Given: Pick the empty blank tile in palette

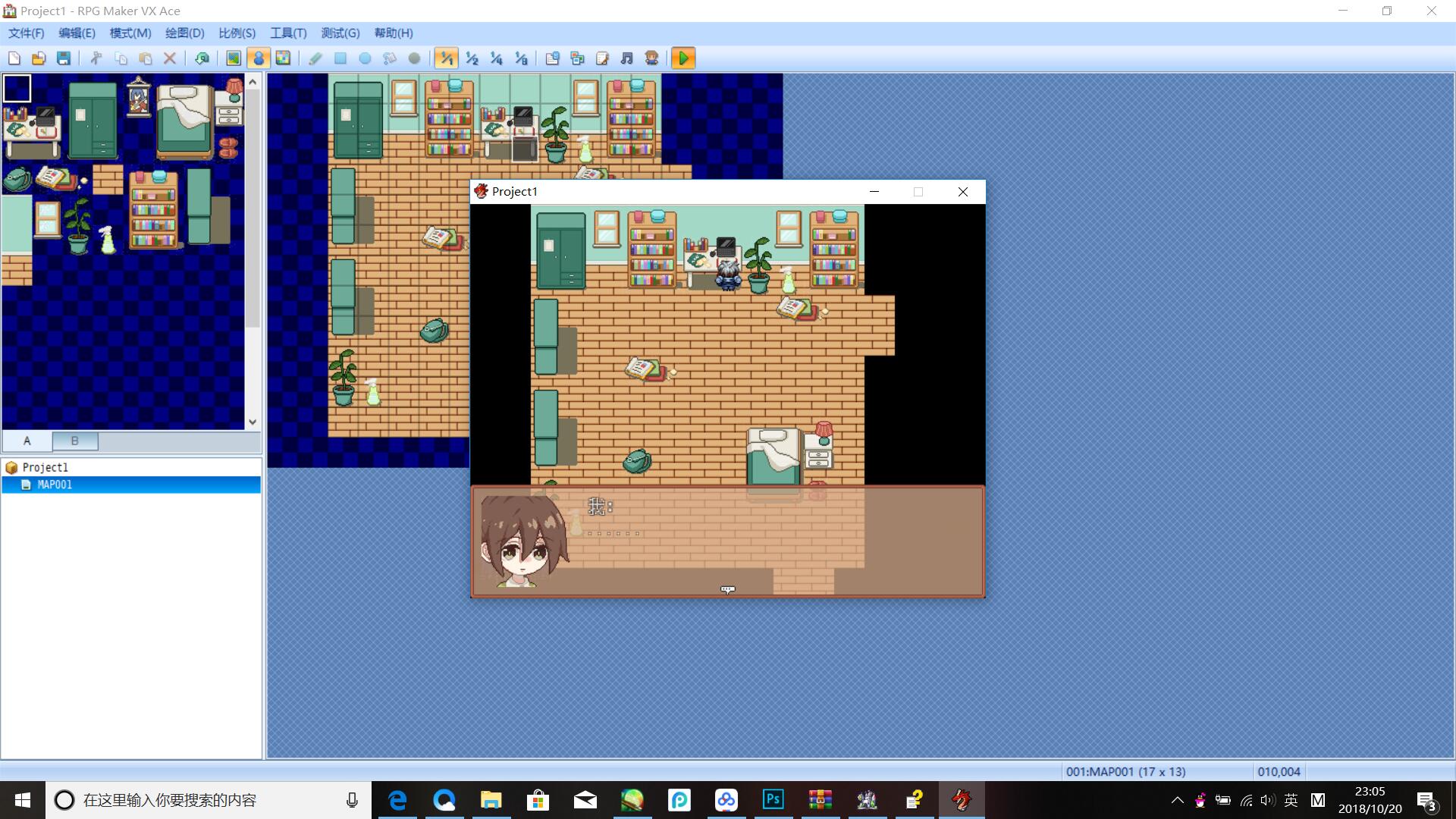Looking at the screenshot, I should click(x=17, y=89).
